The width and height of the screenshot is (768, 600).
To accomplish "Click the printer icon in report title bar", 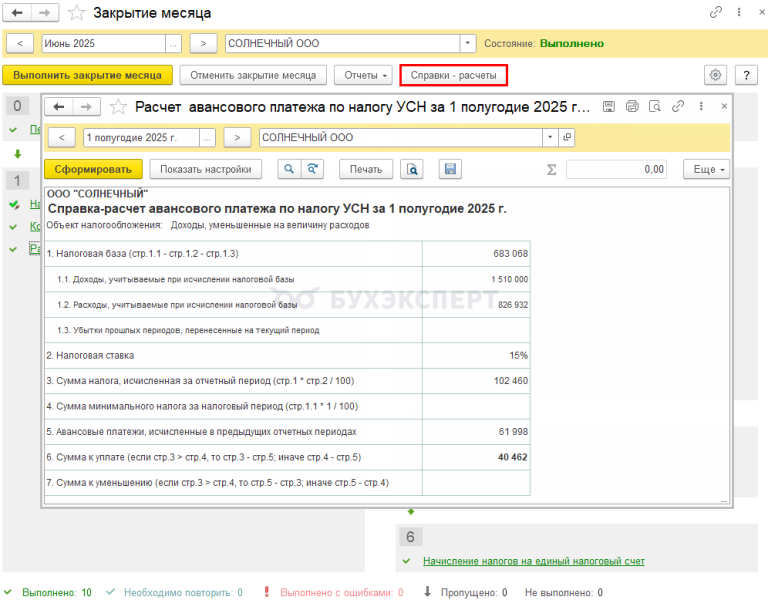I will (x=632, y=107).
